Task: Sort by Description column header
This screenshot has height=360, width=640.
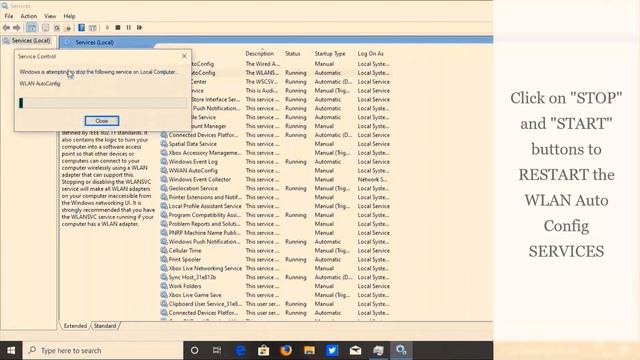Action: (x=260, y=53)
